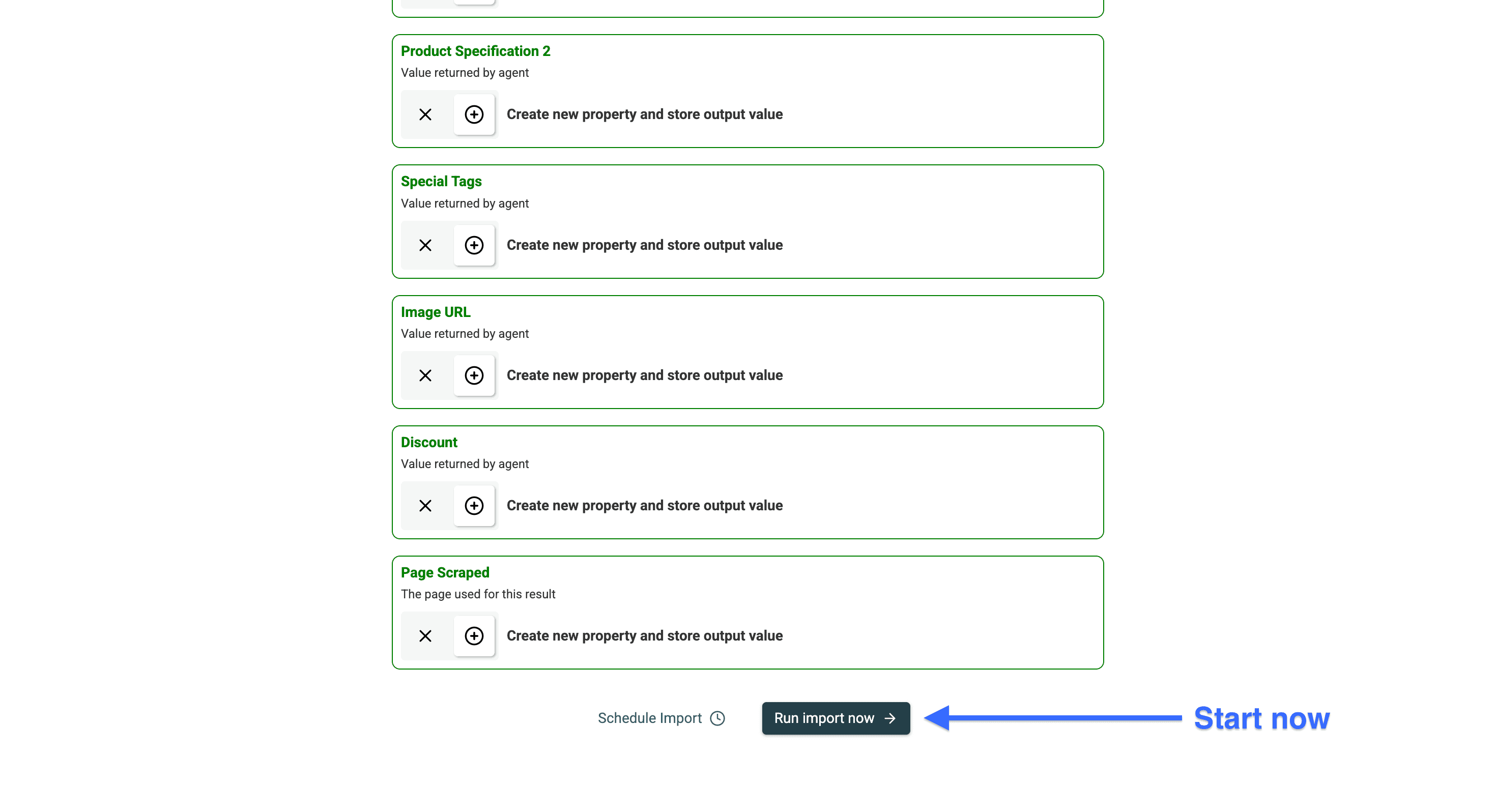The height and width of the screenshot is (812, 1496).
Task: Choose the X option under Special Tags
Action: tap(425, 245)
